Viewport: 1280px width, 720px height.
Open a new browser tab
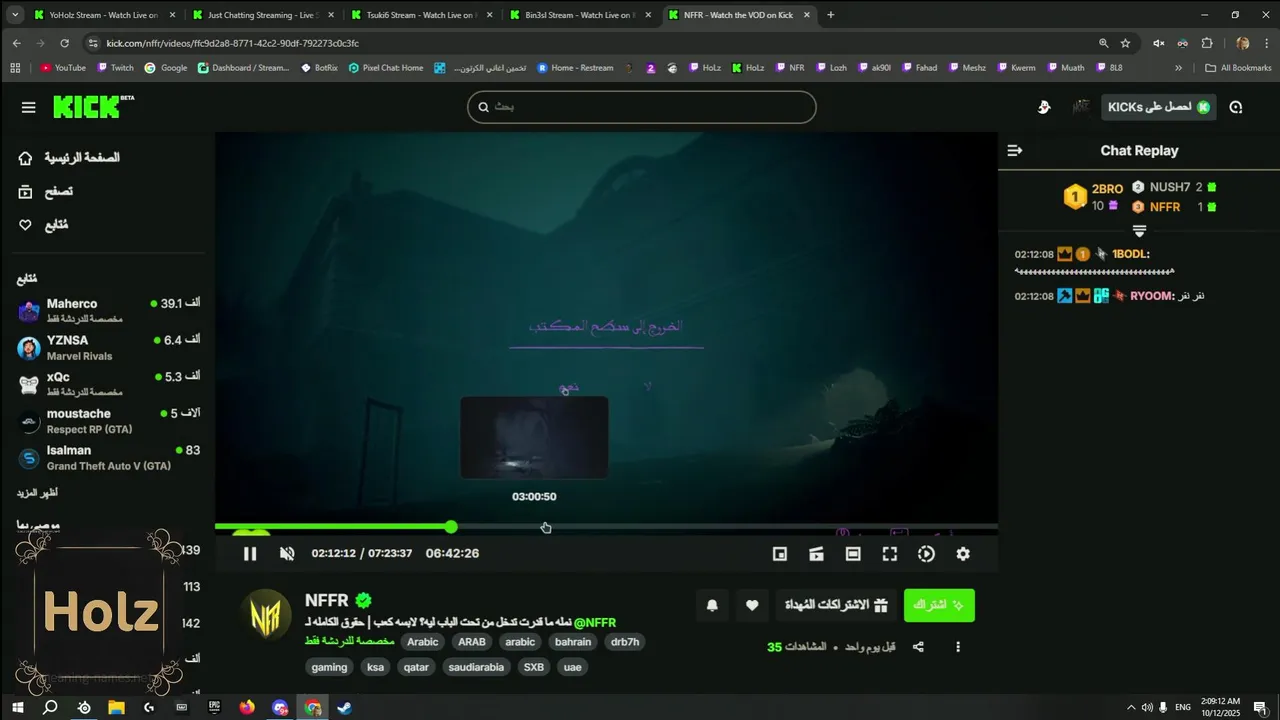[831, 15]
